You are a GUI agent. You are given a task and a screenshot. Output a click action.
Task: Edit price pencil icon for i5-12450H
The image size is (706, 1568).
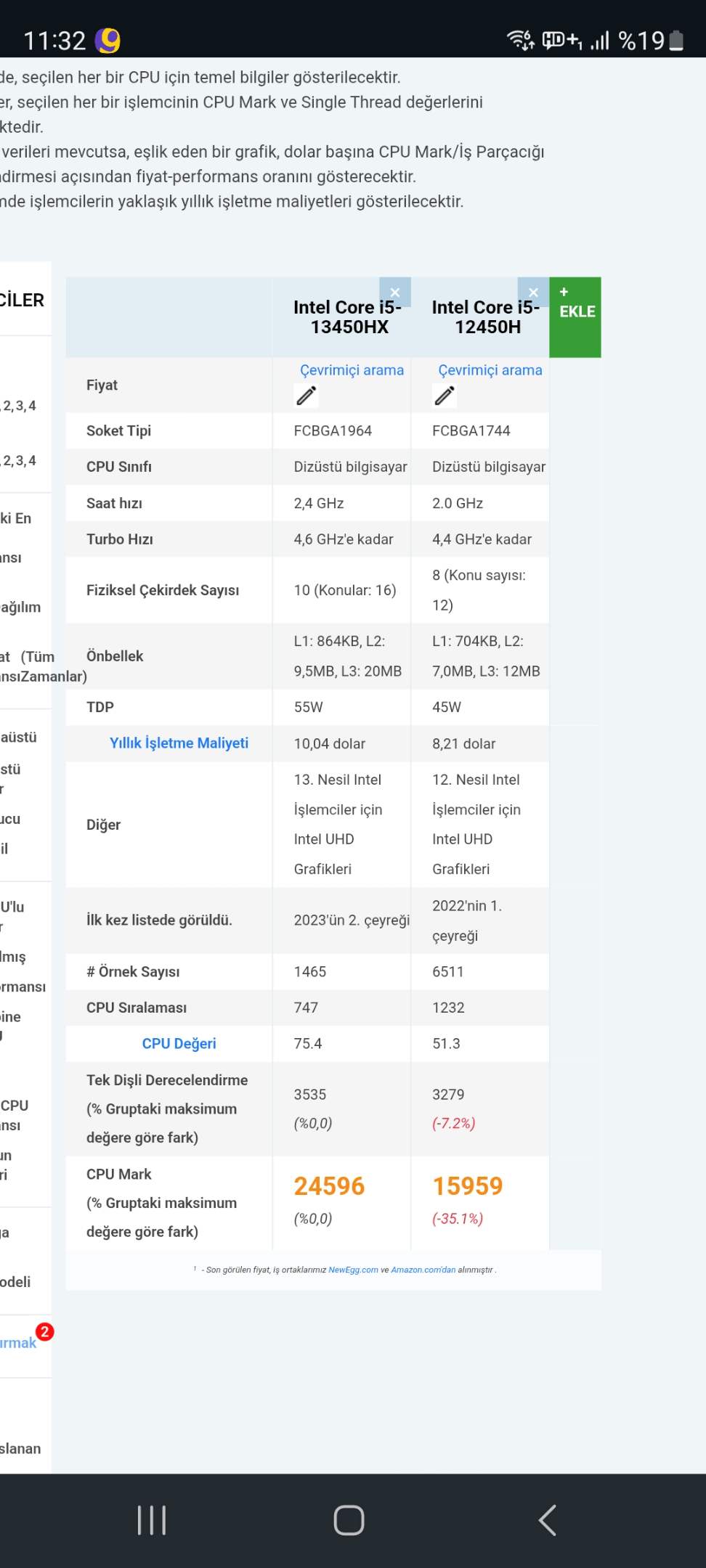pyautogui.click(x=445, y=396)
